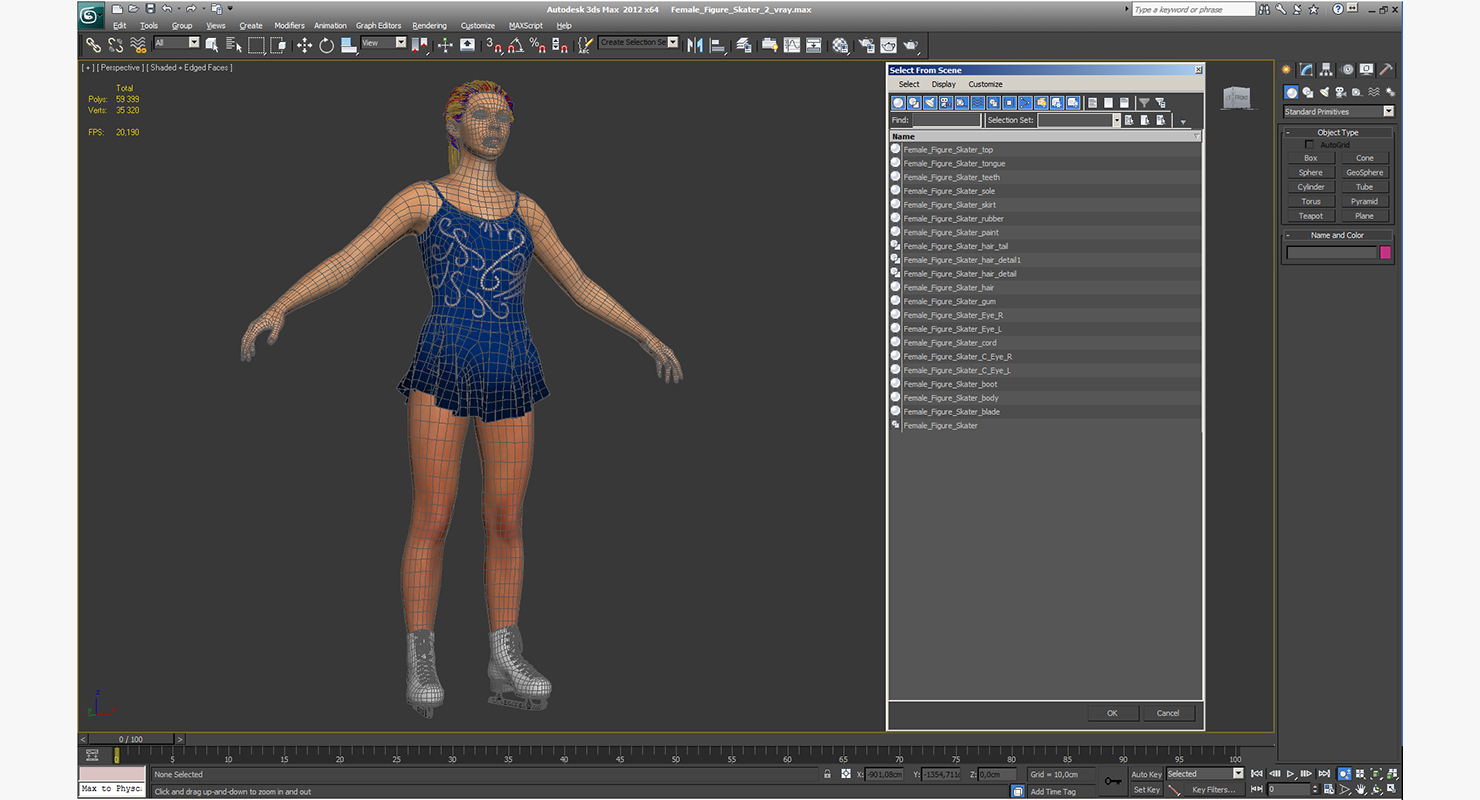Click the time slider 0 / 100 handle
The height and width of the screenshot is (800, 1480).
(130, 739)
